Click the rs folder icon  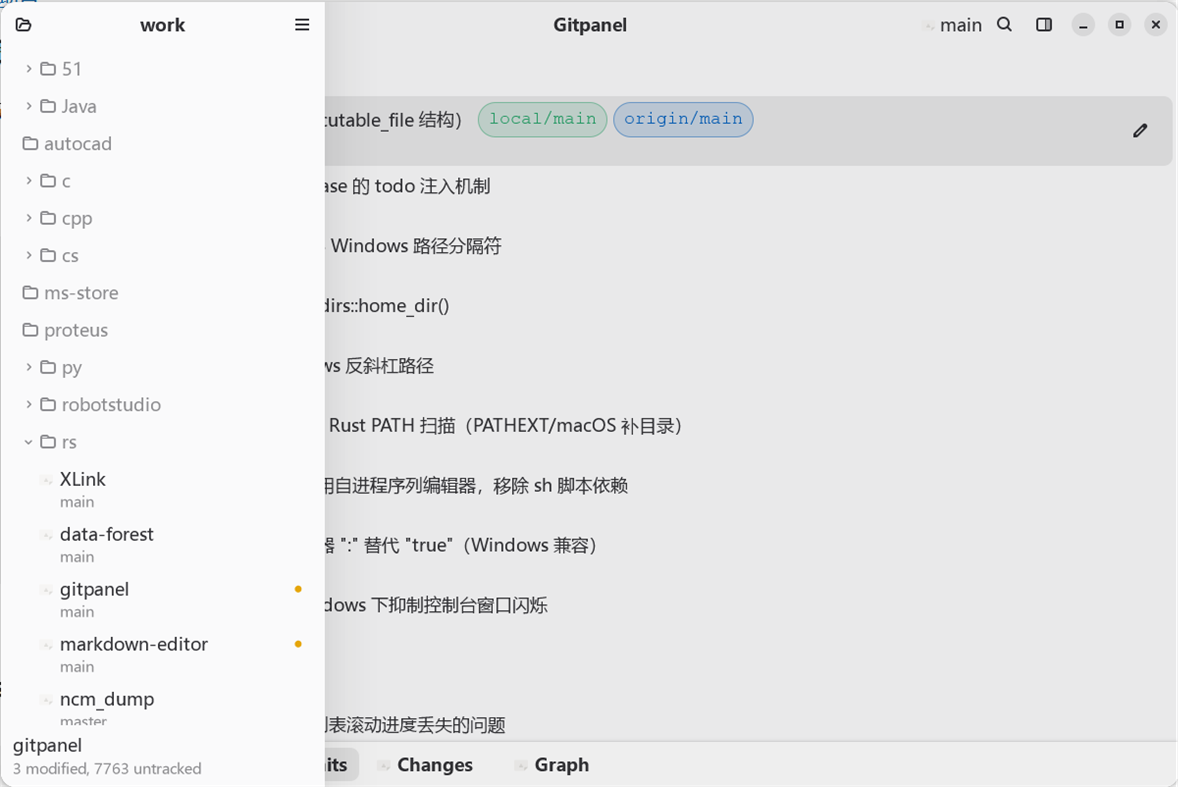[x=48, y=442]
